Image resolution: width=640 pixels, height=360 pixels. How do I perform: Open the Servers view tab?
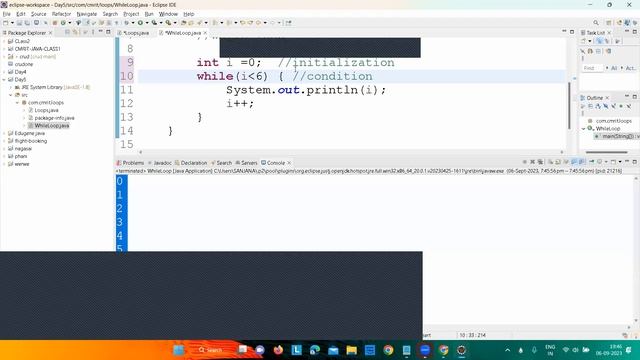(x=246, y=162)
